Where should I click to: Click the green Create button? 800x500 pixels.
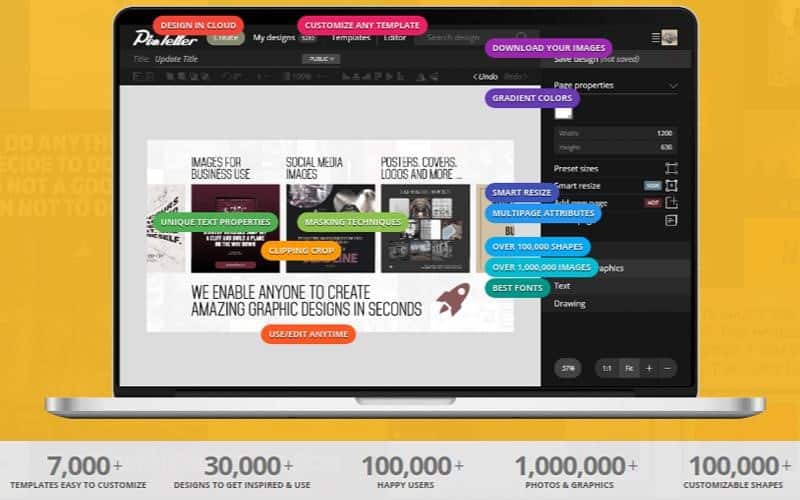(226, 38)
